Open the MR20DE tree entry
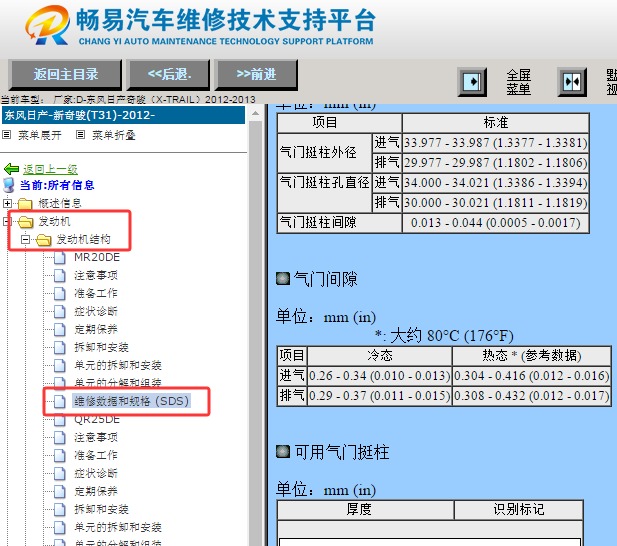 (x=97, y=257)
